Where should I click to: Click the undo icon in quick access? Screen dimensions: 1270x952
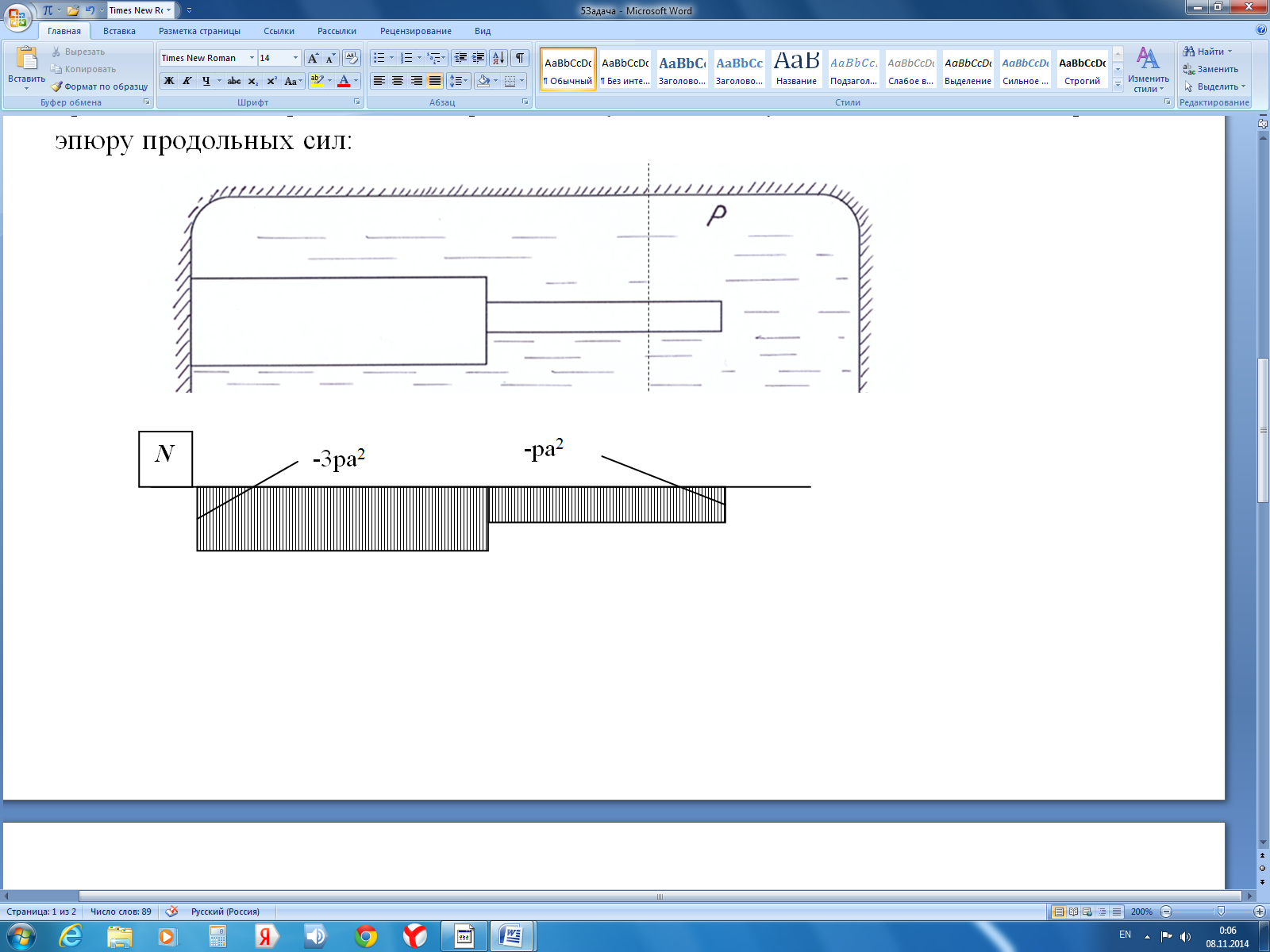(90, 10)
